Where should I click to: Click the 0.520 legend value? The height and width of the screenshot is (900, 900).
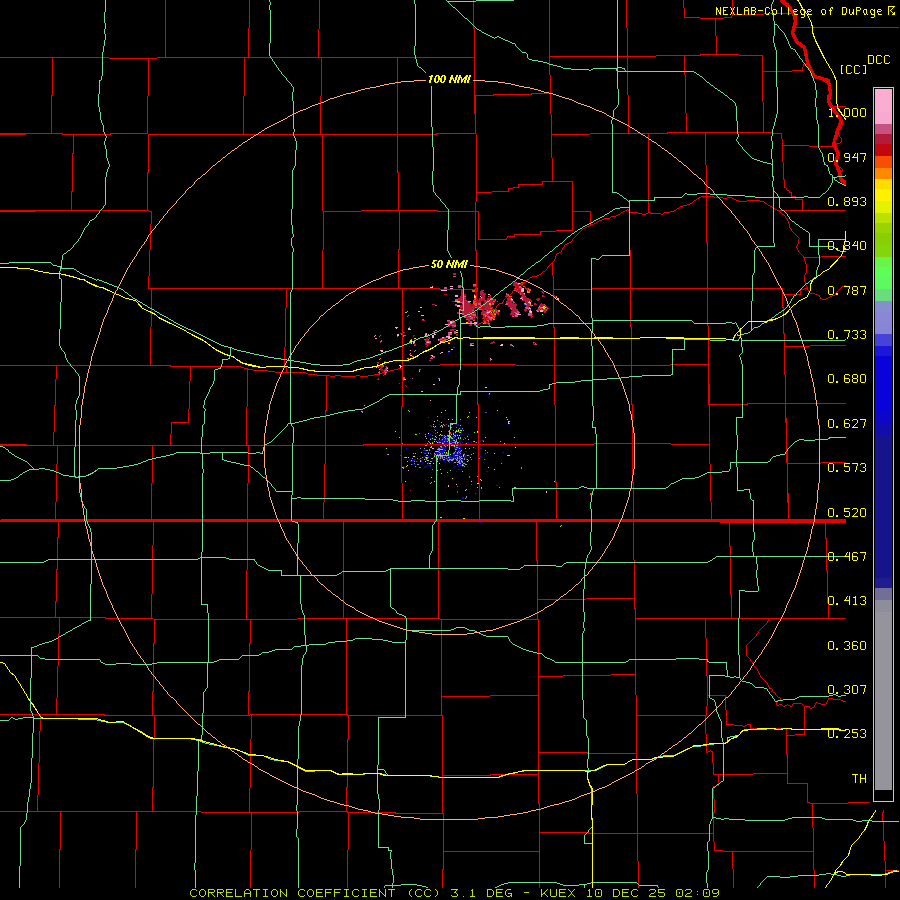pos(847,513)
